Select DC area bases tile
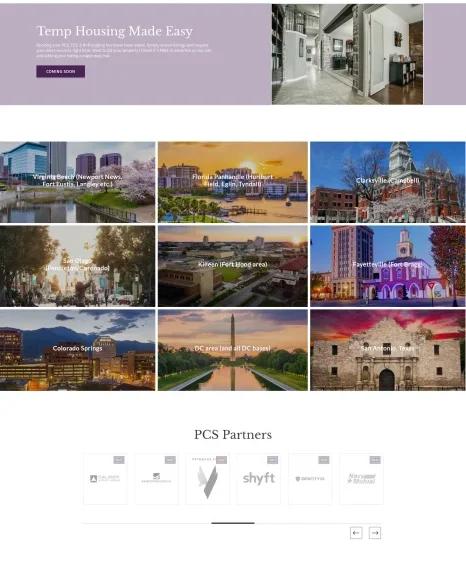This screenshot has width=466, height=570. [x=233, y=350]
